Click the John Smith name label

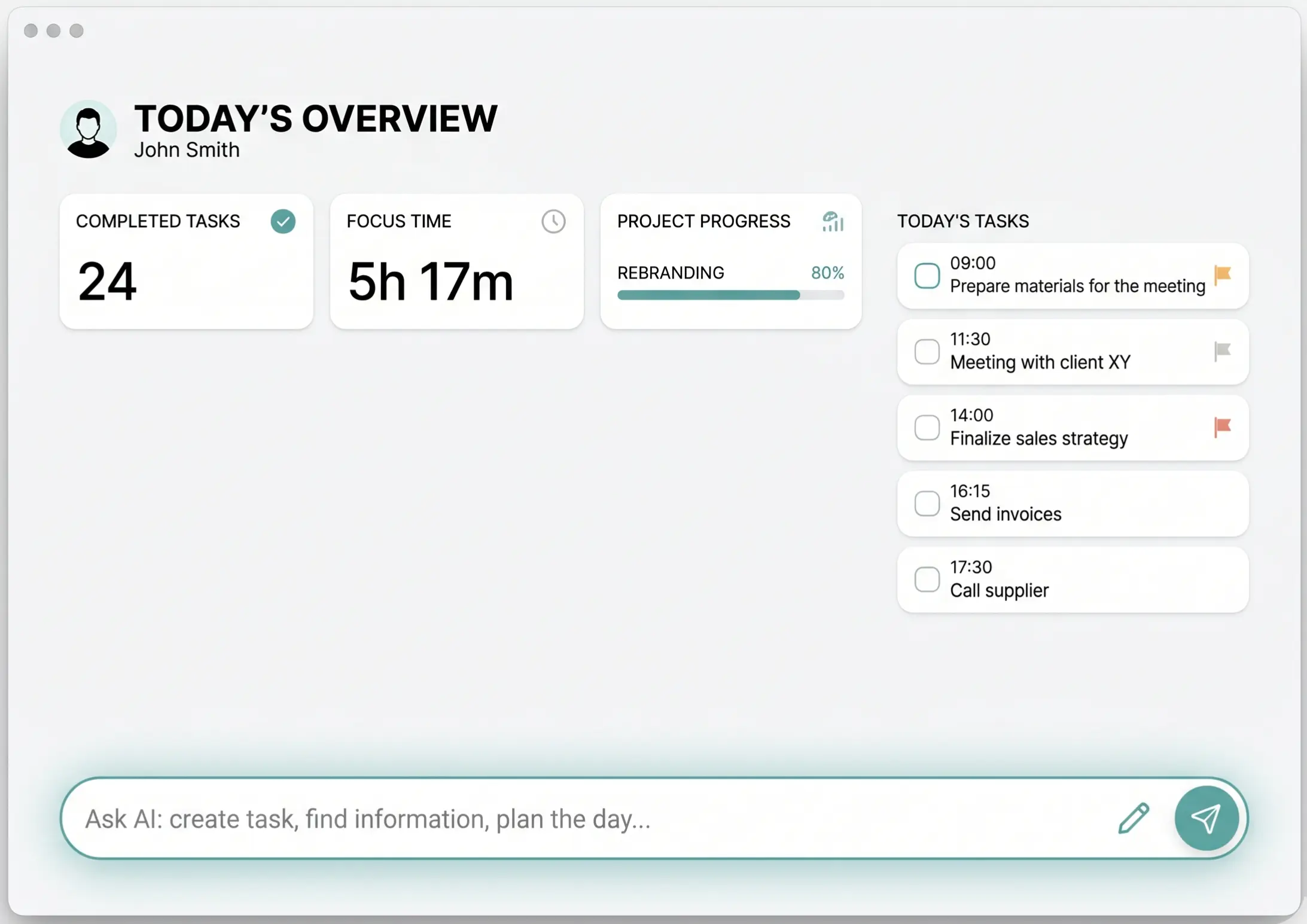coord(186,150)
